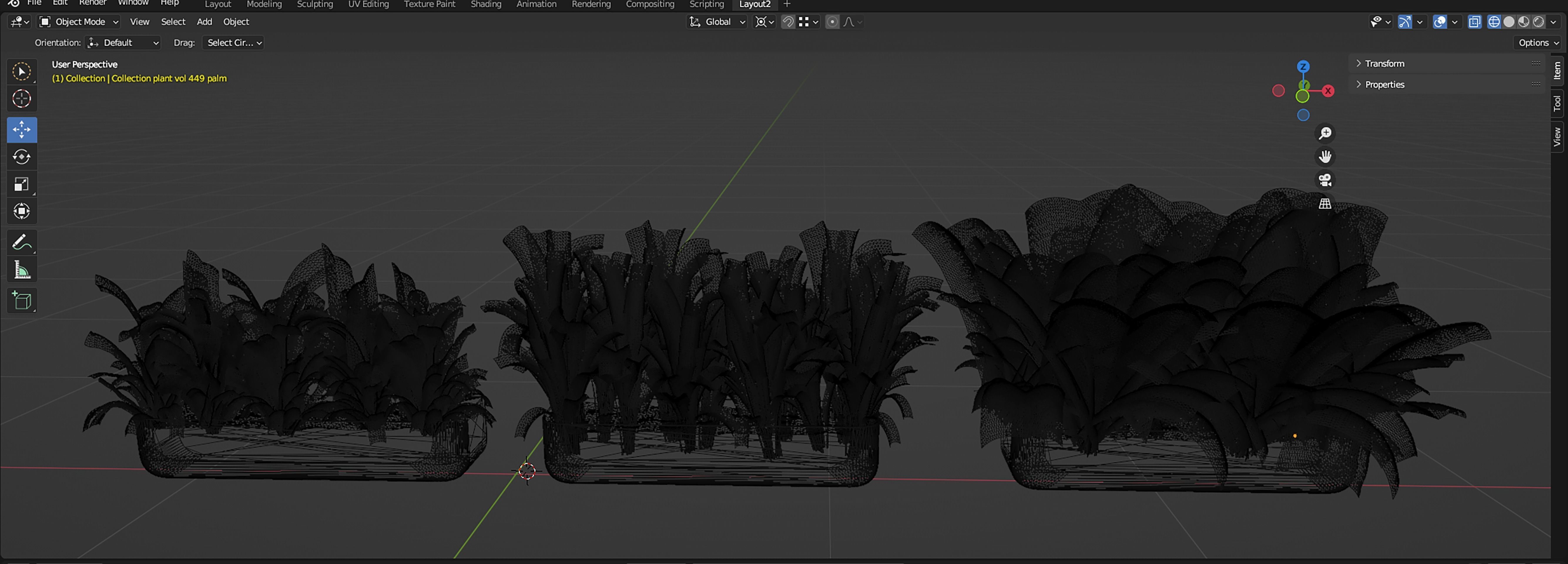The image size is (1568, 564).
Task: Open the Item sidebar tab
Action: [1557, 70]
